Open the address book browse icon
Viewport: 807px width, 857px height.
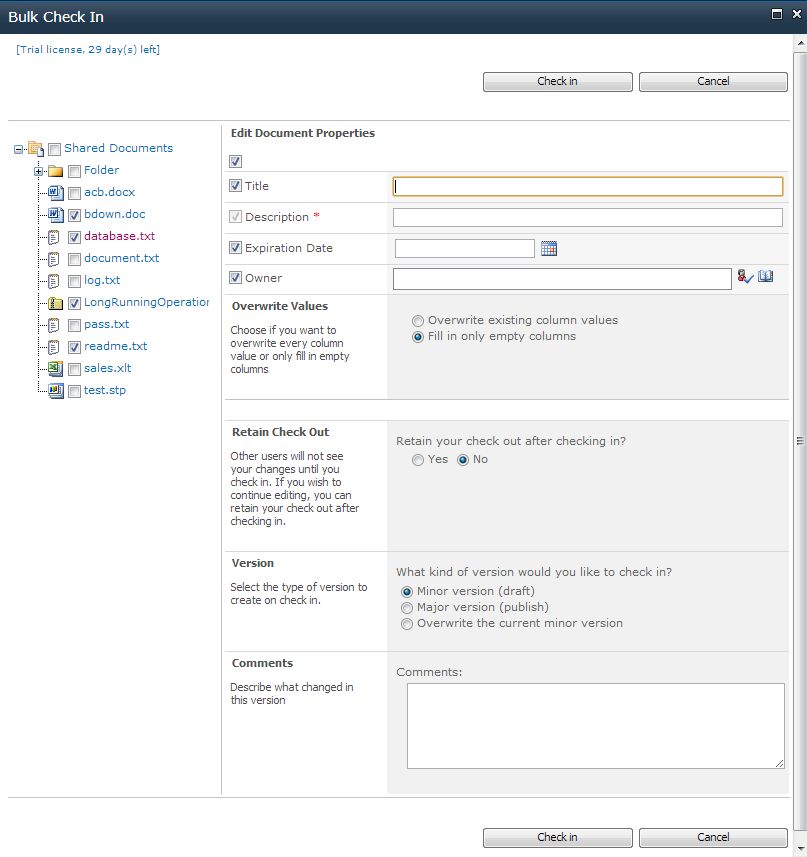766,277
